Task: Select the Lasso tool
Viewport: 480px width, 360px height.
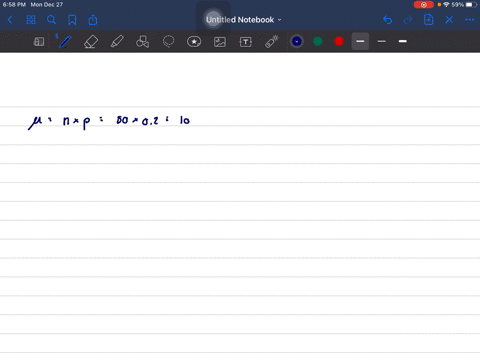Action: point(169,42)
